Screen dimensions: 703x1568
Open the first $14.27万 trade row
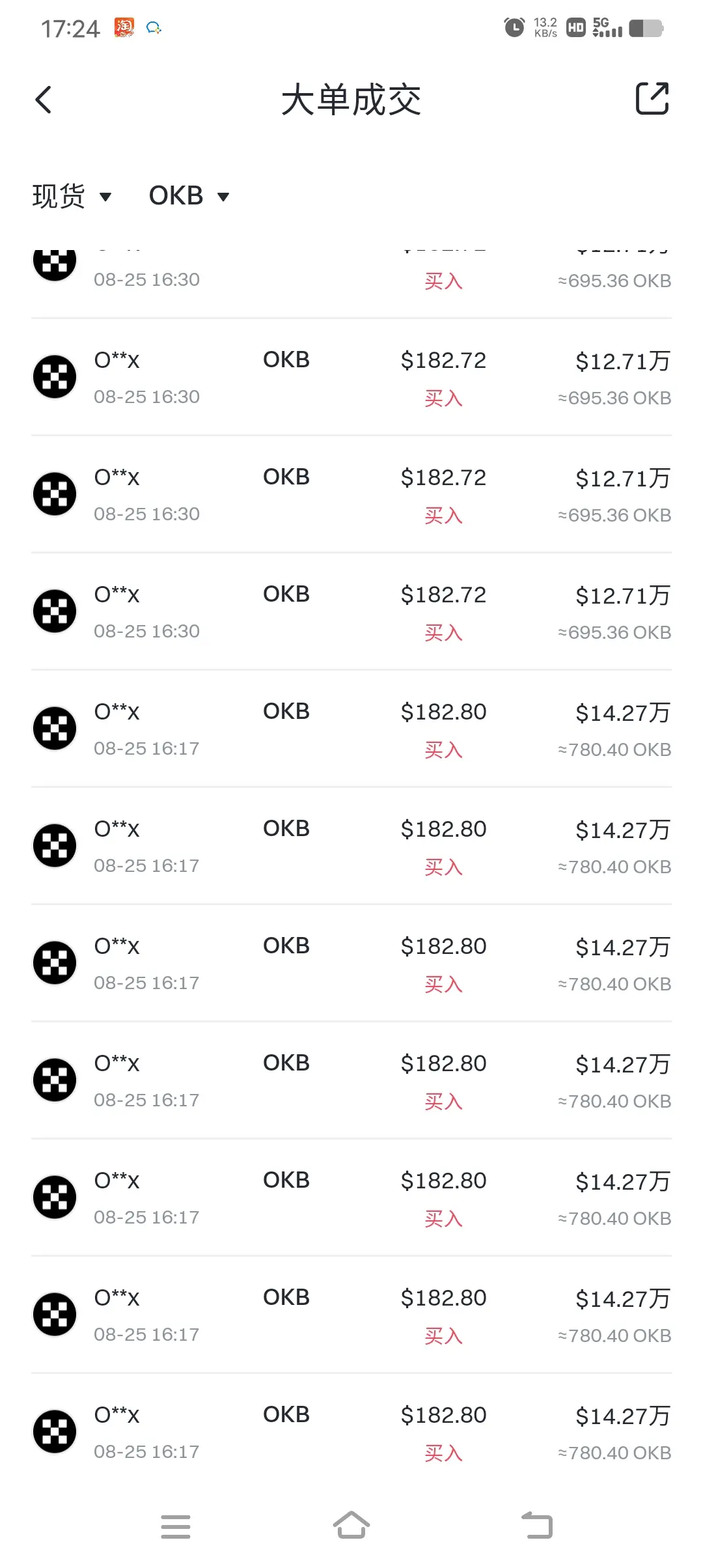click(x=351, y=729)
